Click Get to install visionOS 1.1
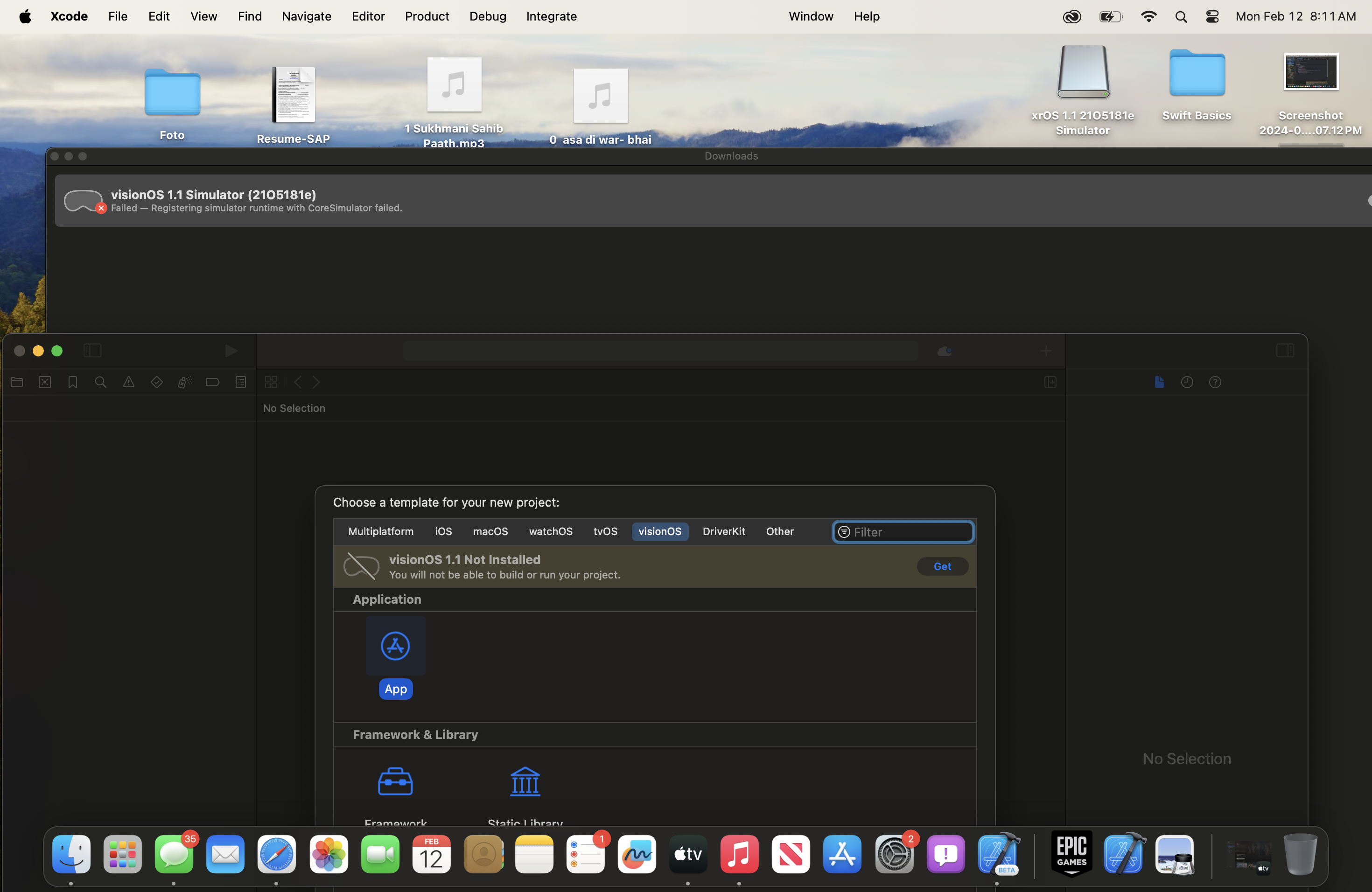The width and height of the screenshot is (1372, 892). 942,566
